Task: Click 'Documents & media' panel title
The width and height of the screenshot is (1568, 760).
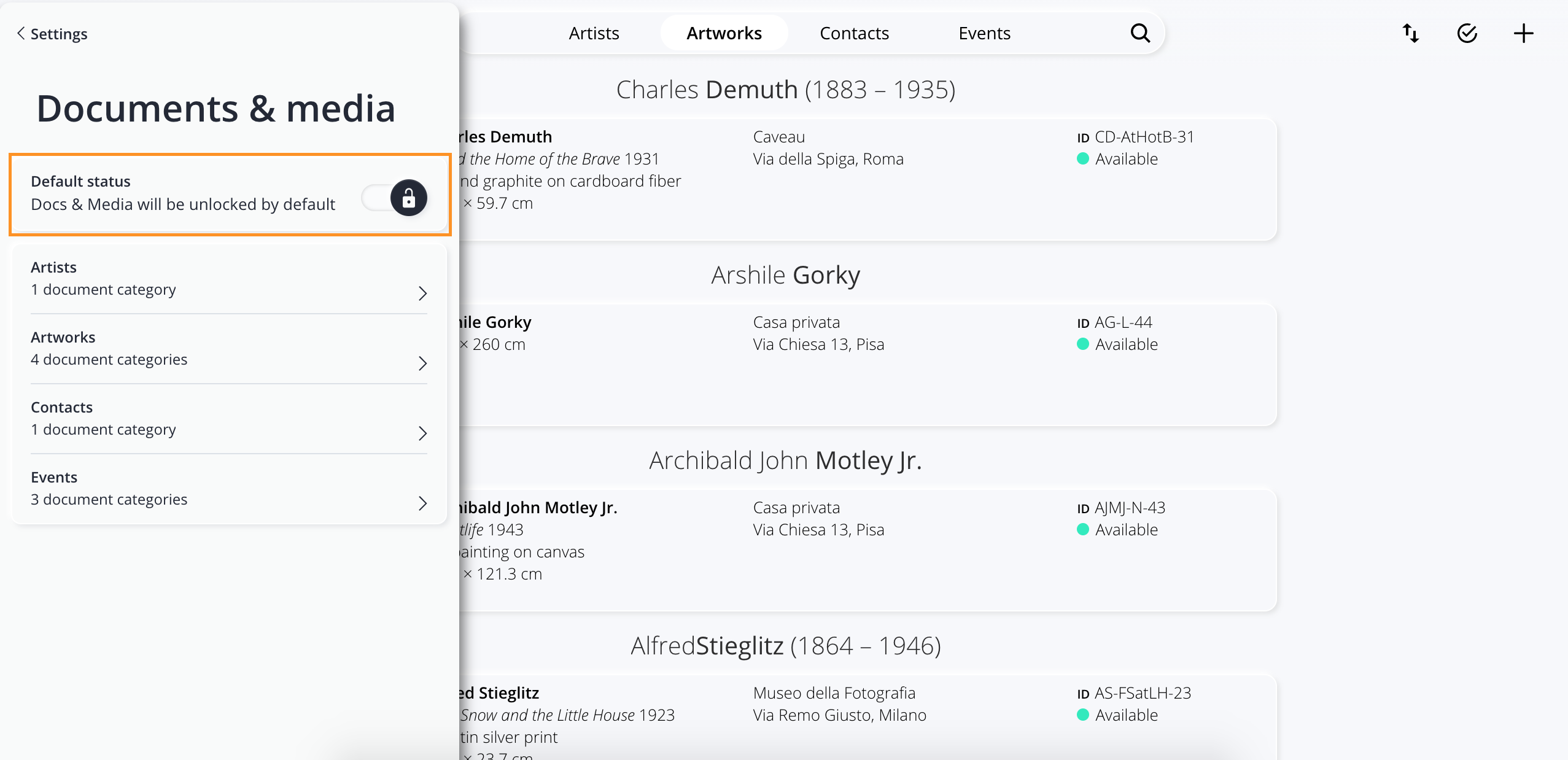Action: [215, 109]
